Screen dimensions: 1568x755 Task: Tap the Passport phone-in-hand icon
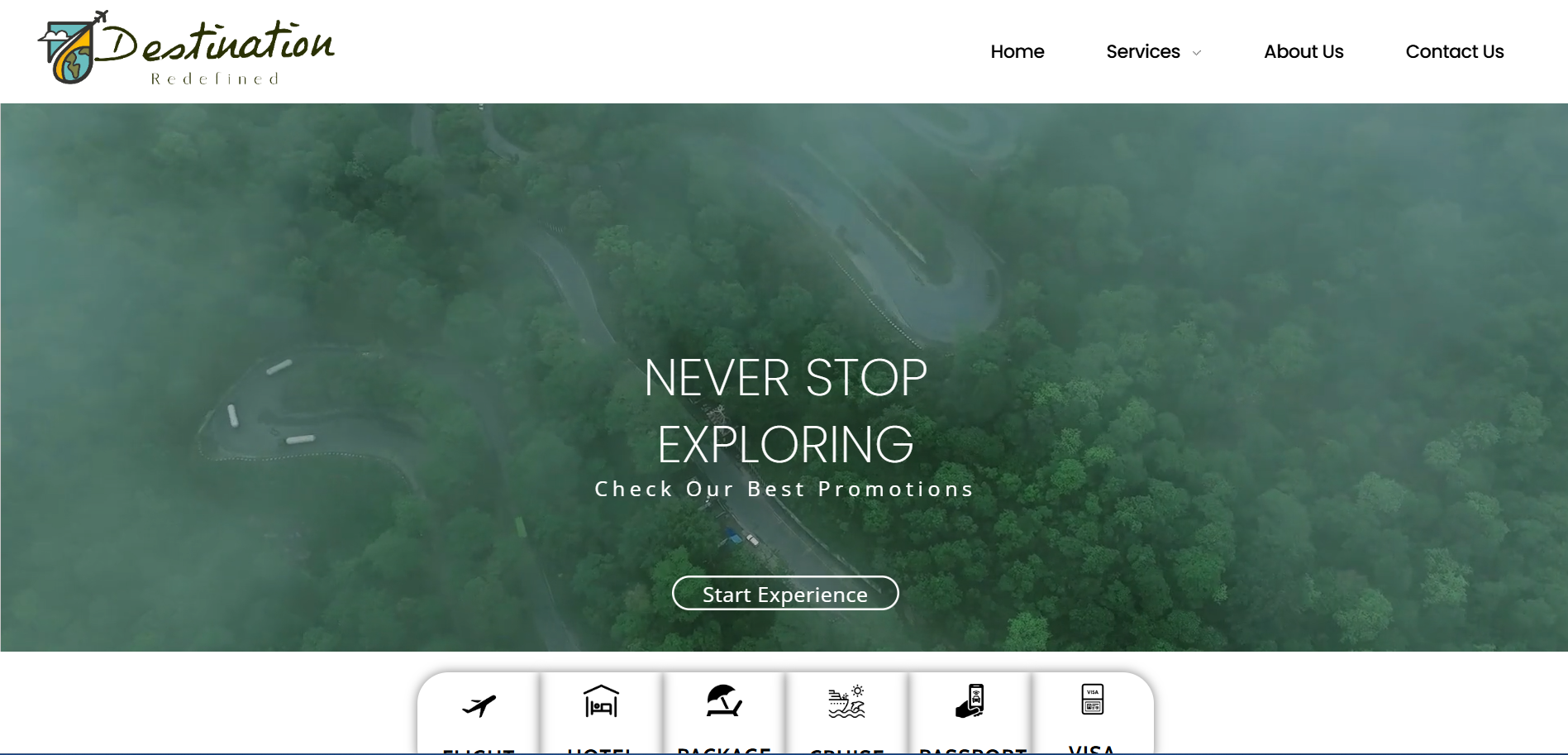click(x=970, y=701)
